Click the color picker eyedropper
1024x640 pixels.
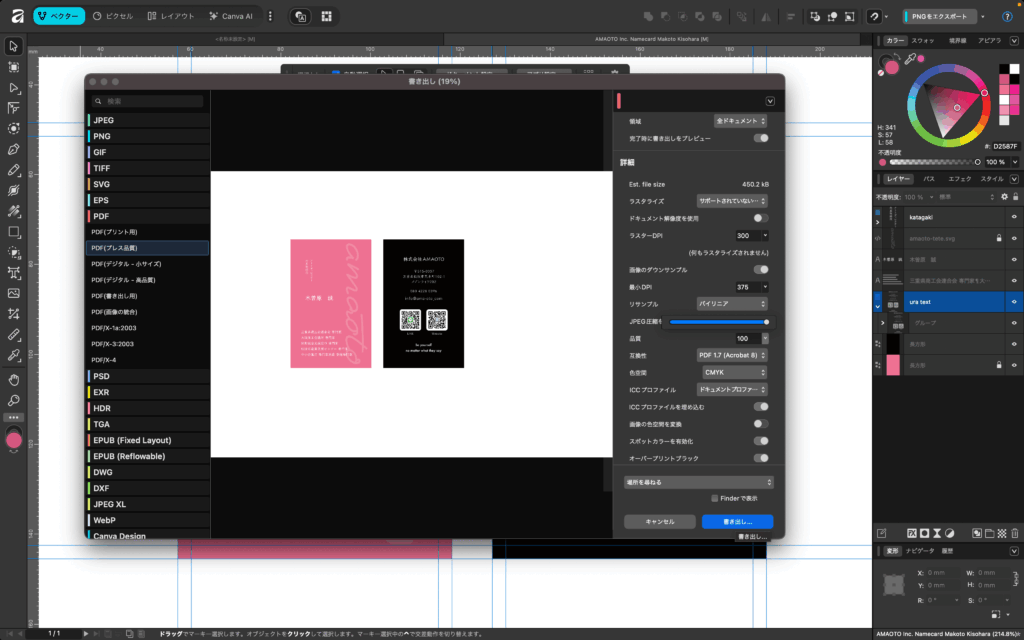[910, 60]
